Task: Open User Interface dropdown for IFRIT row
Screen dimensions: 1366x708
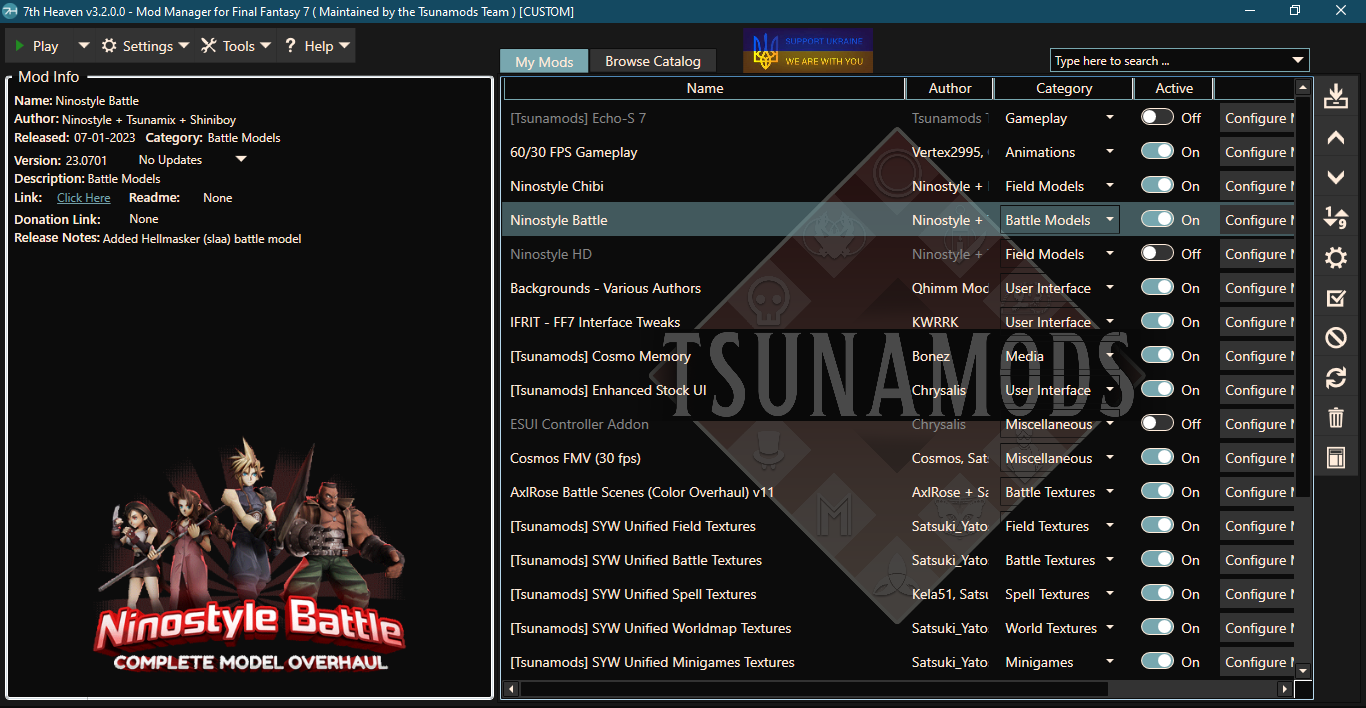Action: click(1110, 322)
